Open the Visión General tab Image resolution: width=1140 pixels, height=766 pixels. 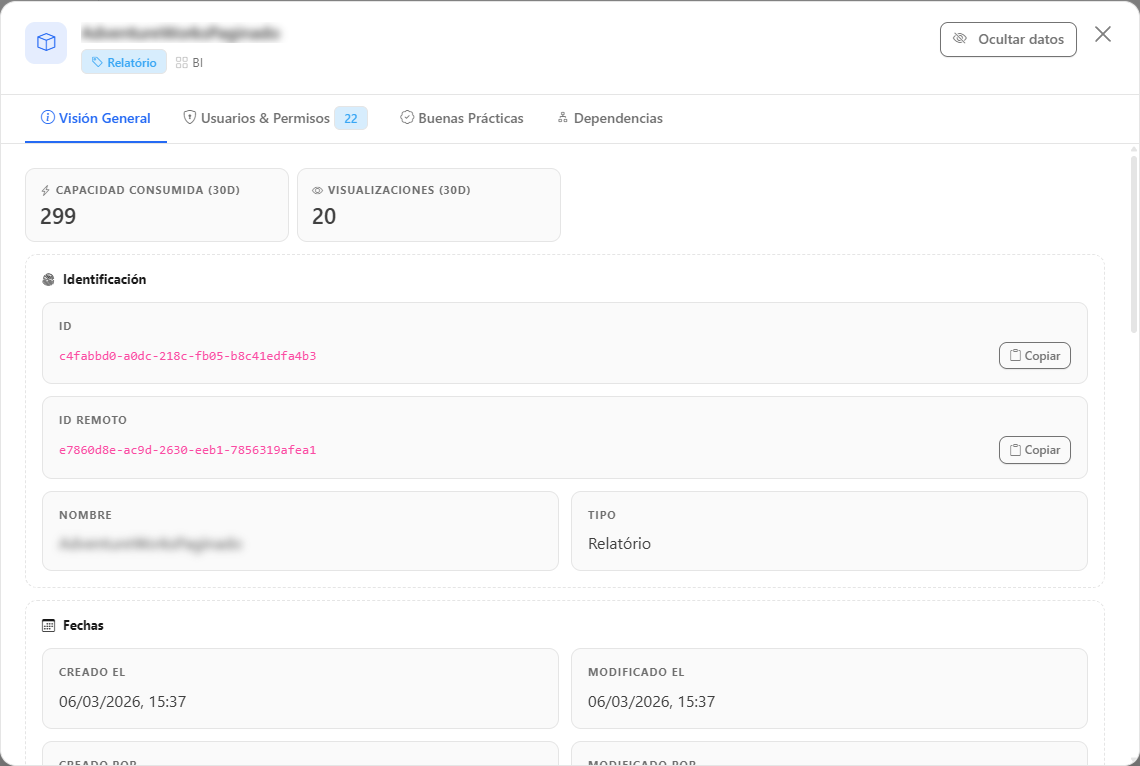[x=96, y=118]
